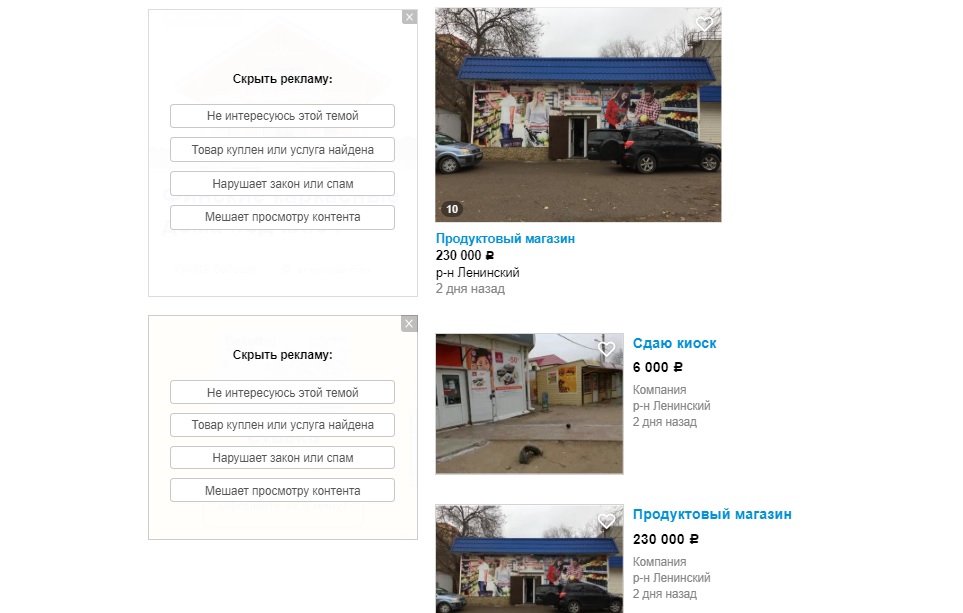This screenshot has height=613, width=963.
Task: Close the top hide-ad panel
Action: (410, 17)
